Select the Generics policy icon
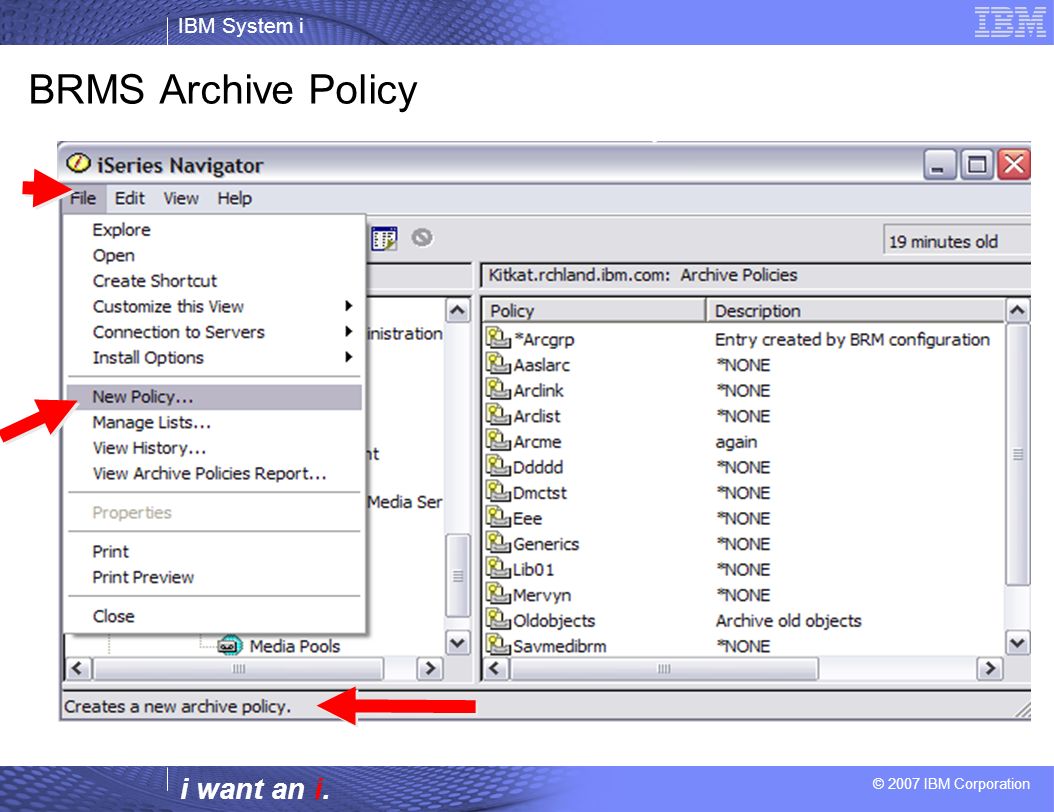 tap(498, 542)
